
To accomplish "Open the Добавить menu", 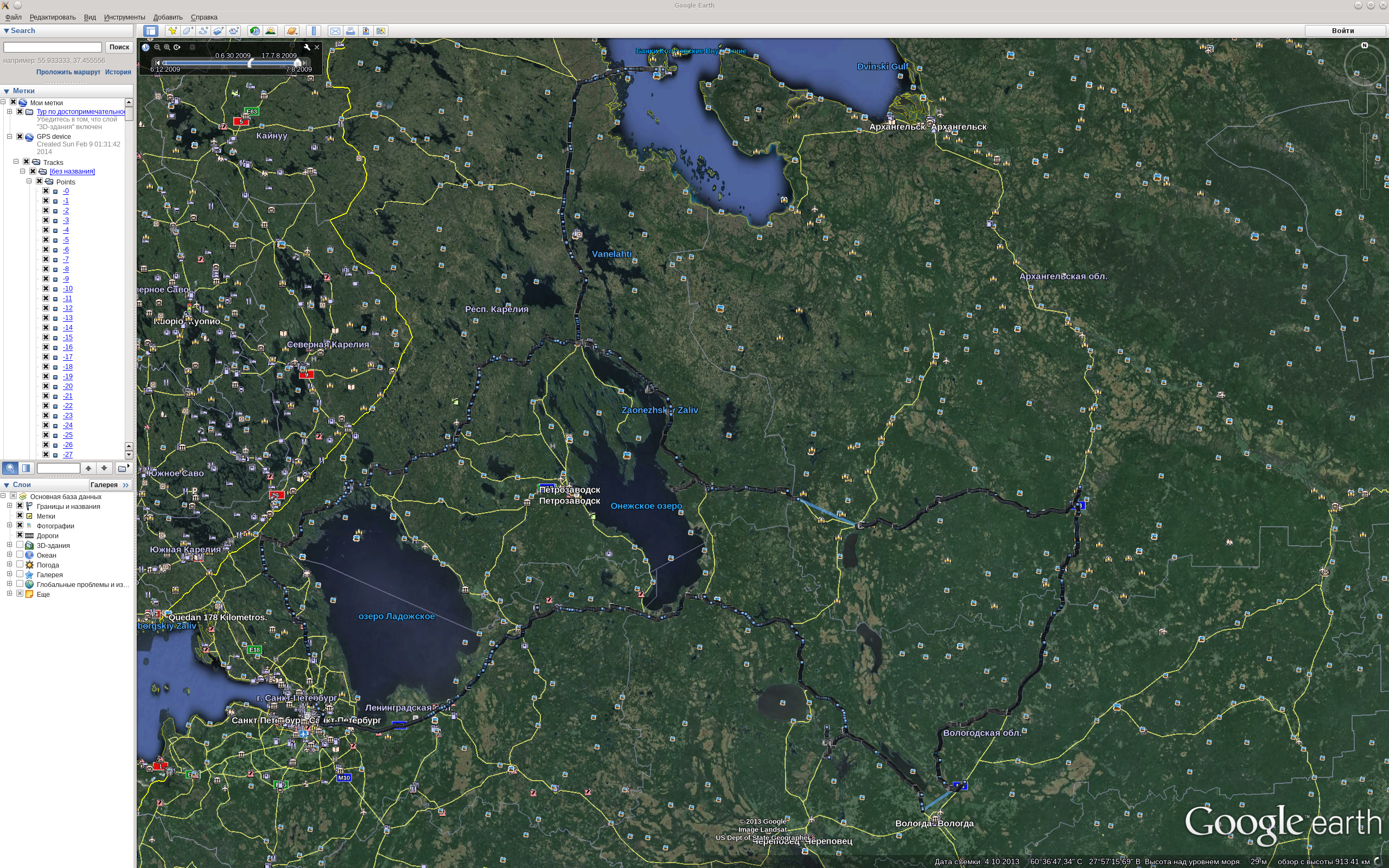I will [168, 17].
